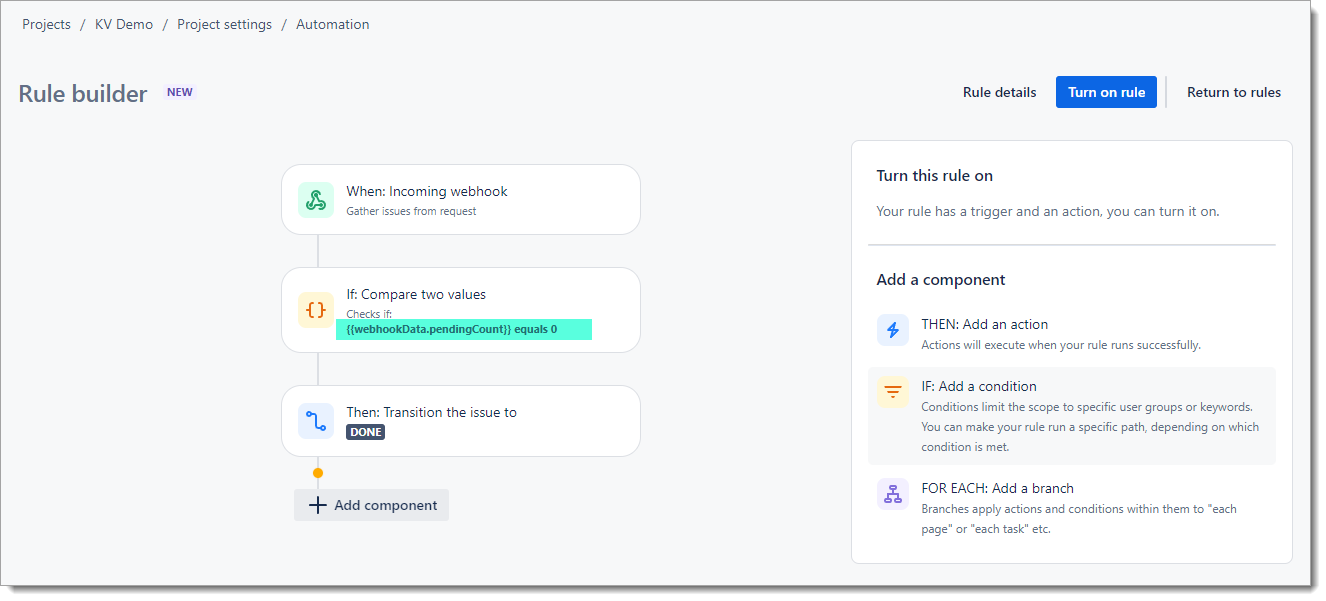
Task: Click the DONE status lozenge
Action: pyautogui.click(x=365, y=432)
